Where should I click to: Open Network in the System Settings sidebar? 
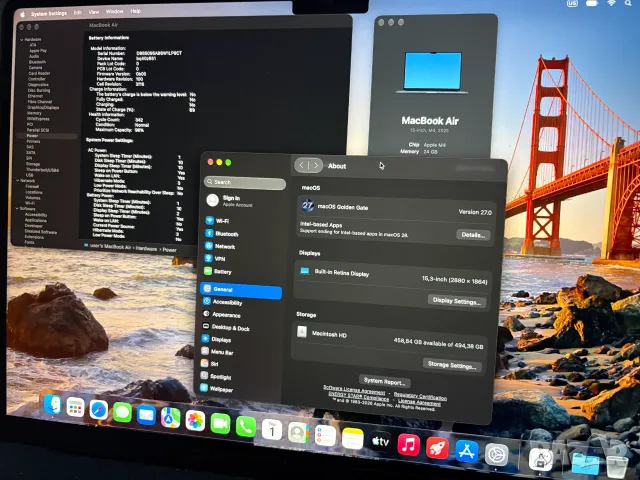tap(220, 246)
